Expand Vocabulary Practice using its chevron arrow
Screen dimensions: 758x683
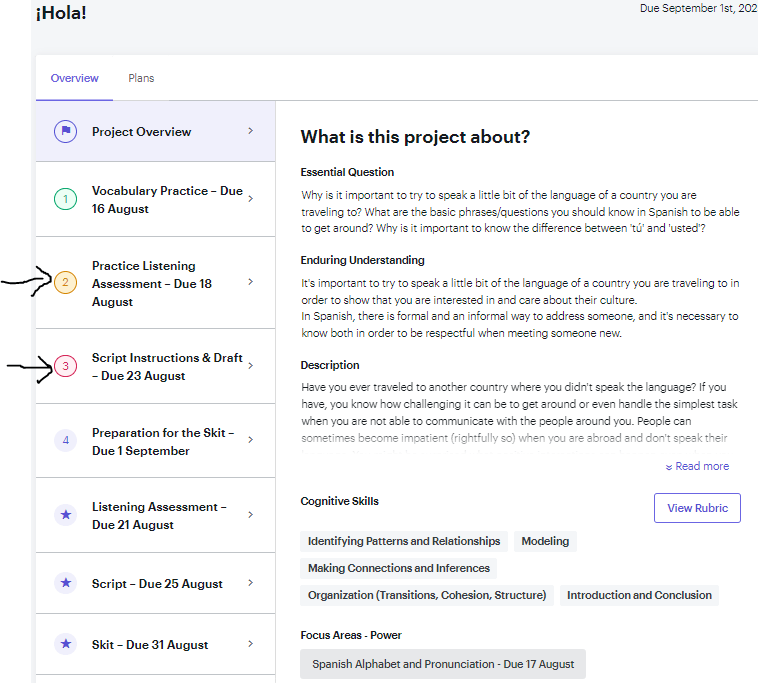coord(250,199)
